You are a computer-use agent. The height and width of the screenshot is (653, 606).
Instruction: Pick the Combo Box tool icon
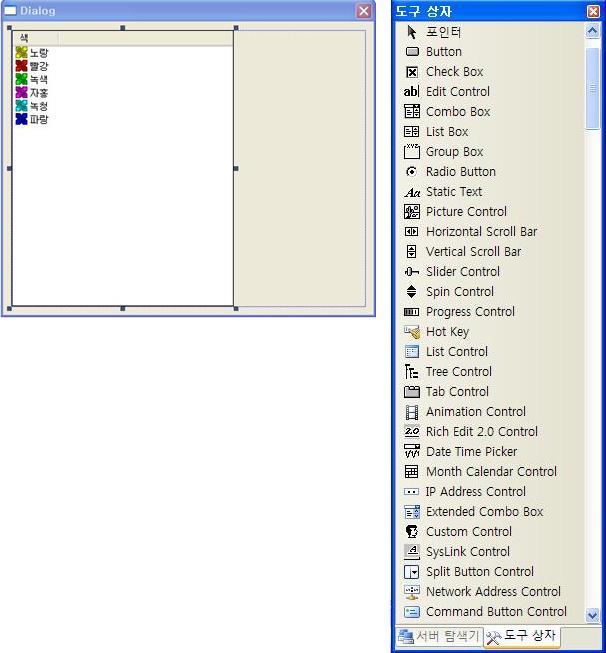pos(411,112)
